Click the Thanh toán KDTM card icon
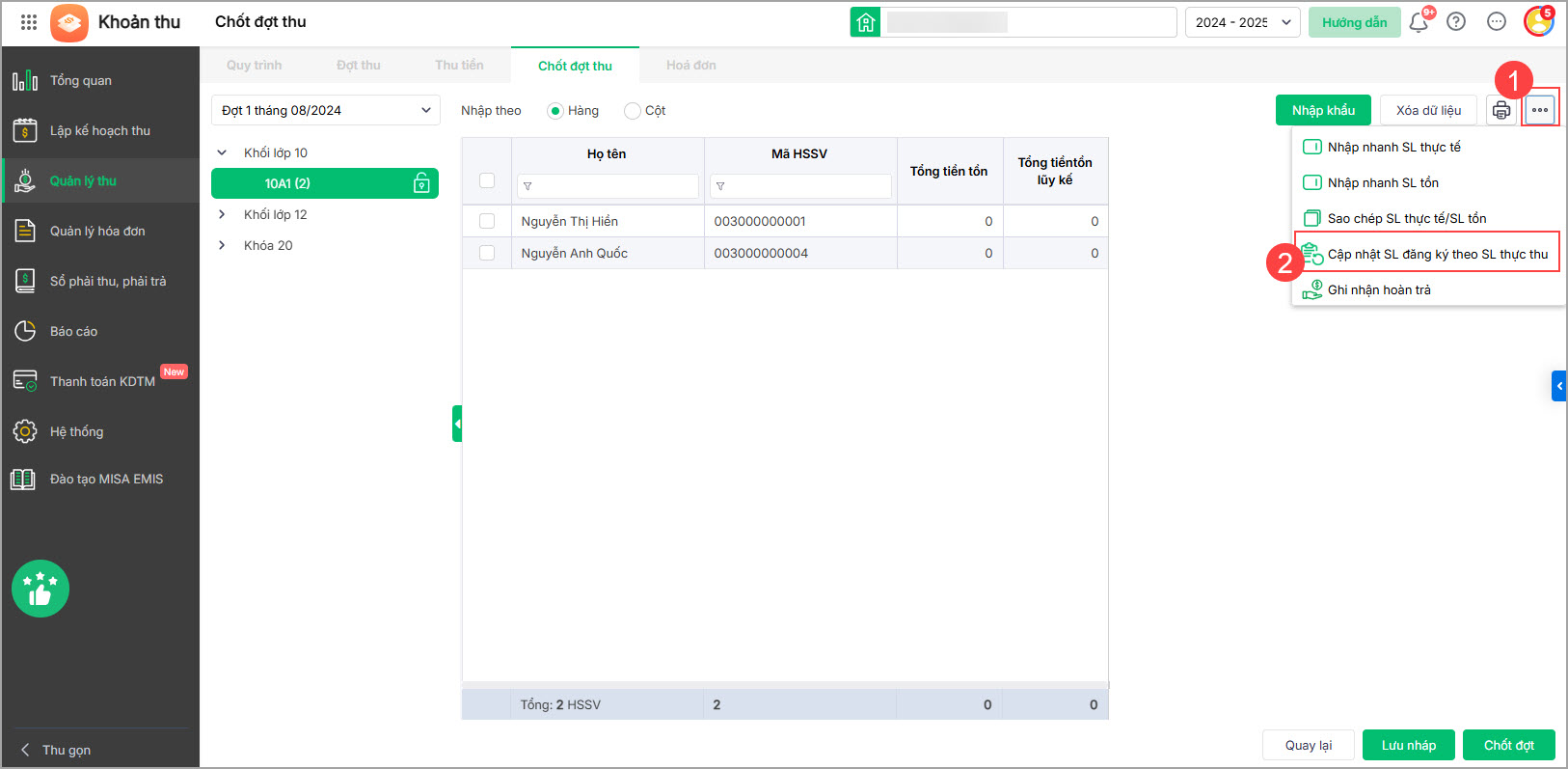 (25, 381)
